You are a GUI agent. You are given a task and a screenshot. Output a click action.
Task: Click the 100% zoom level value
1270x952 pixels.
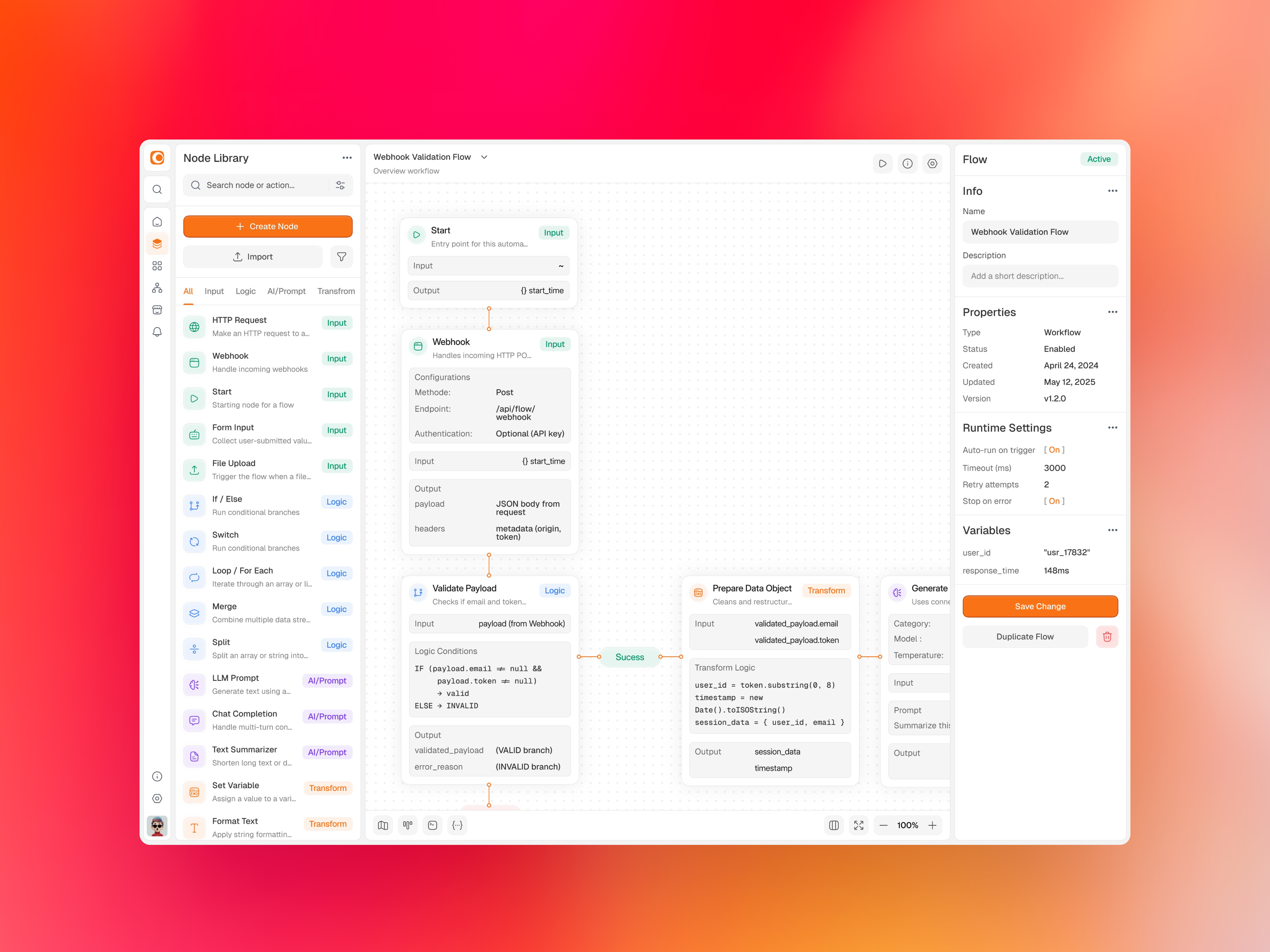click(908, 825)
